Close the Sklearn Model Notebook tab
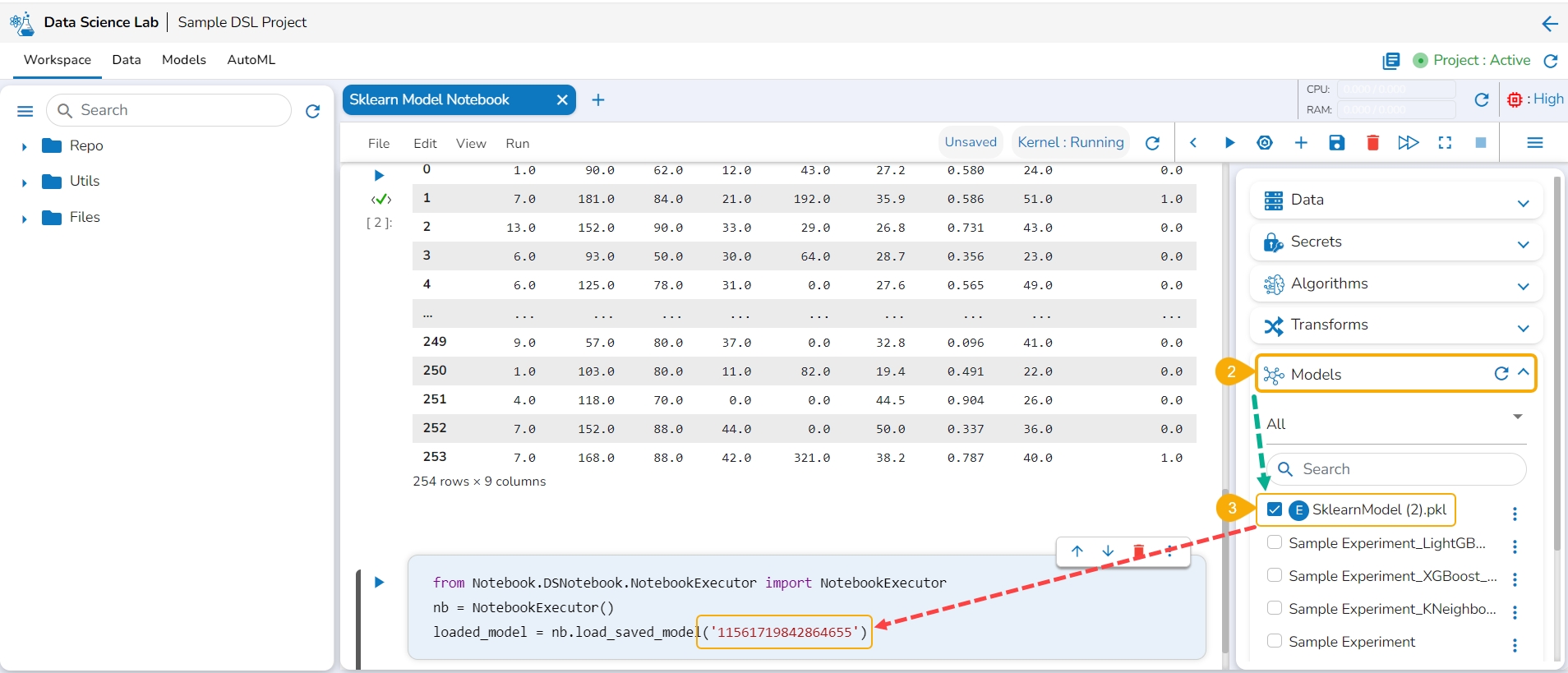This screenshot has height=673, width=1568. pyautogui.click(x=562, y=100)
